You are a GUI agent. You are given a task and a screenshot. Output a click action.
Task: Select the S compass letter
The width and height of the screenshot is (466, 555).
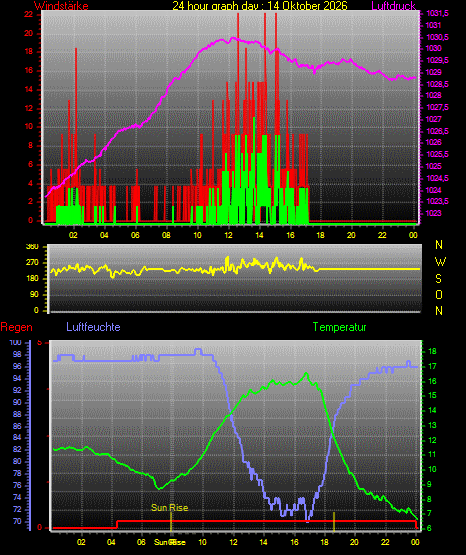tap(438, 279)
